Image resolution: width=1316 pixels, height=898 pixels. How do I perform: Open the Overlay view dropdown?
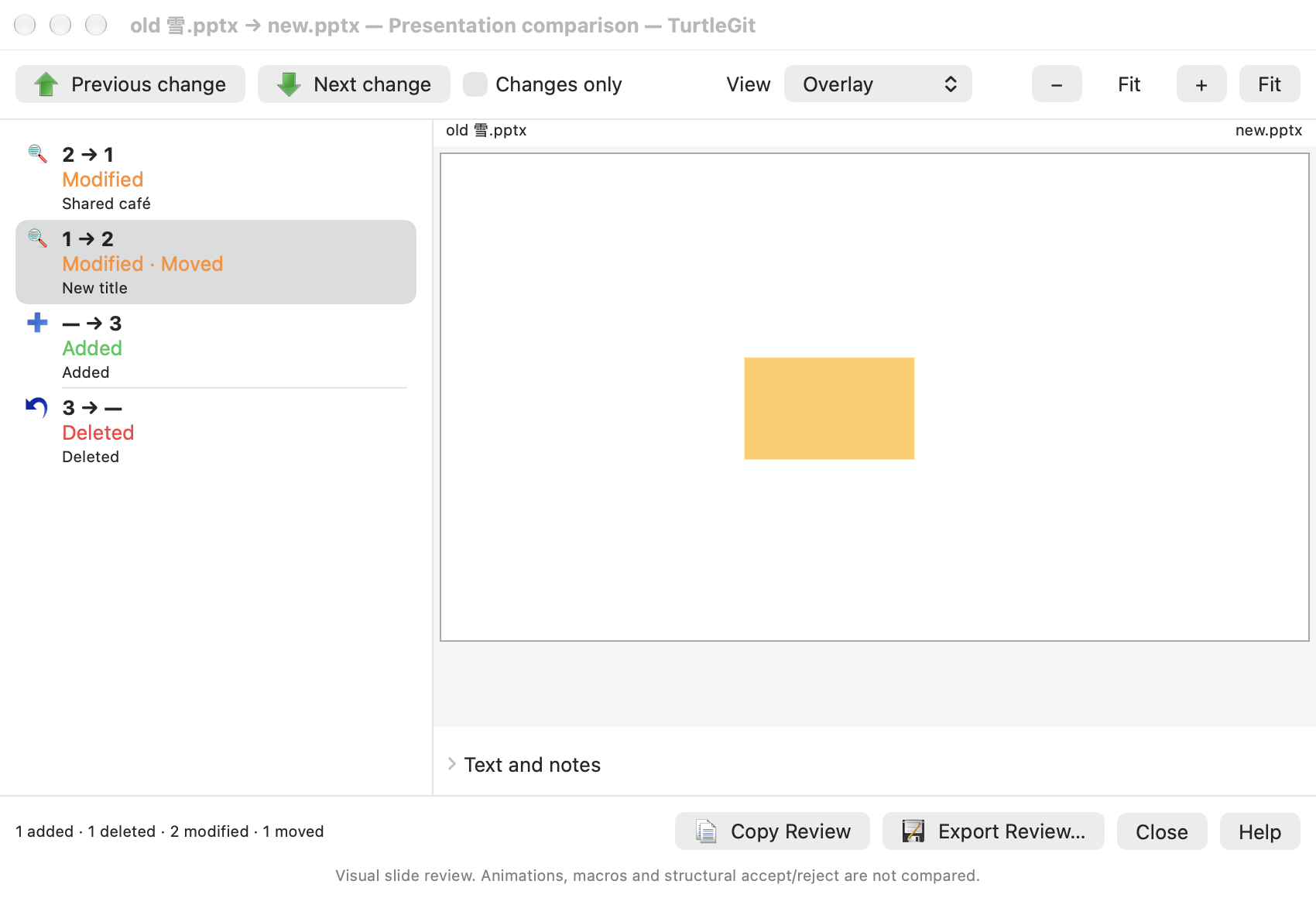click(x=878, y=84)
